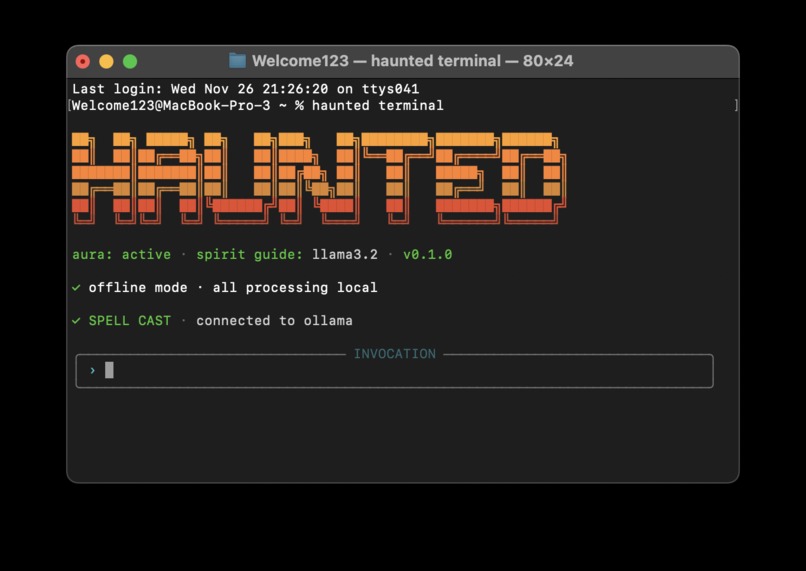Click the prompt chevron in the input box
This screenshot has width=806, height=571.
point(93,370)
